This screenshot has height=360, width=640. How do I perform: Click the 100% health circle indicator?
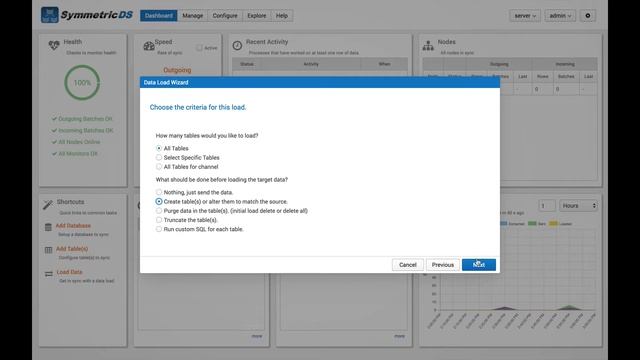tap(82, 82)
